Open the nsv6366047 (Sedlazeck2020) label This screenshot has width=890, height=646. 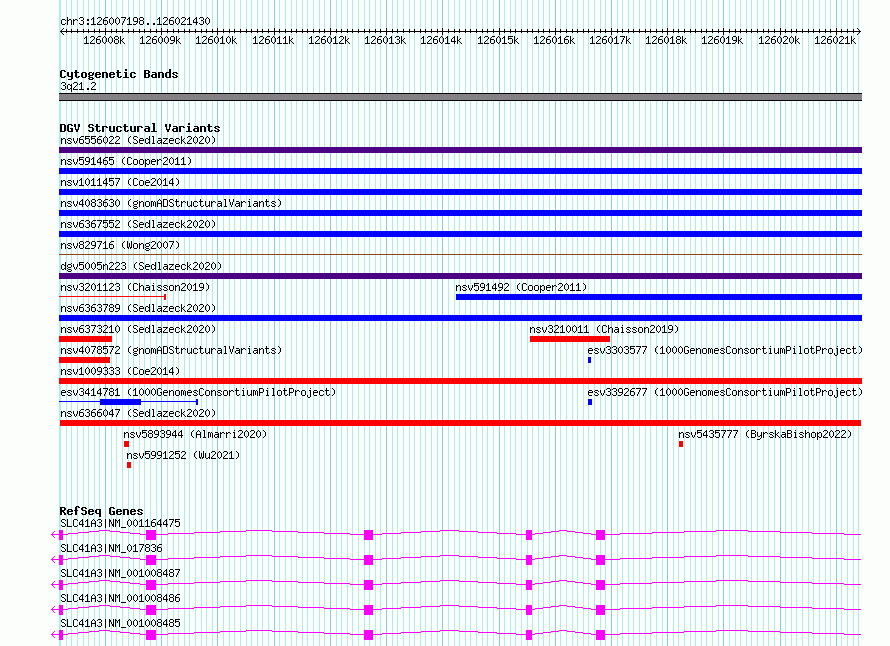pos(138,413)
